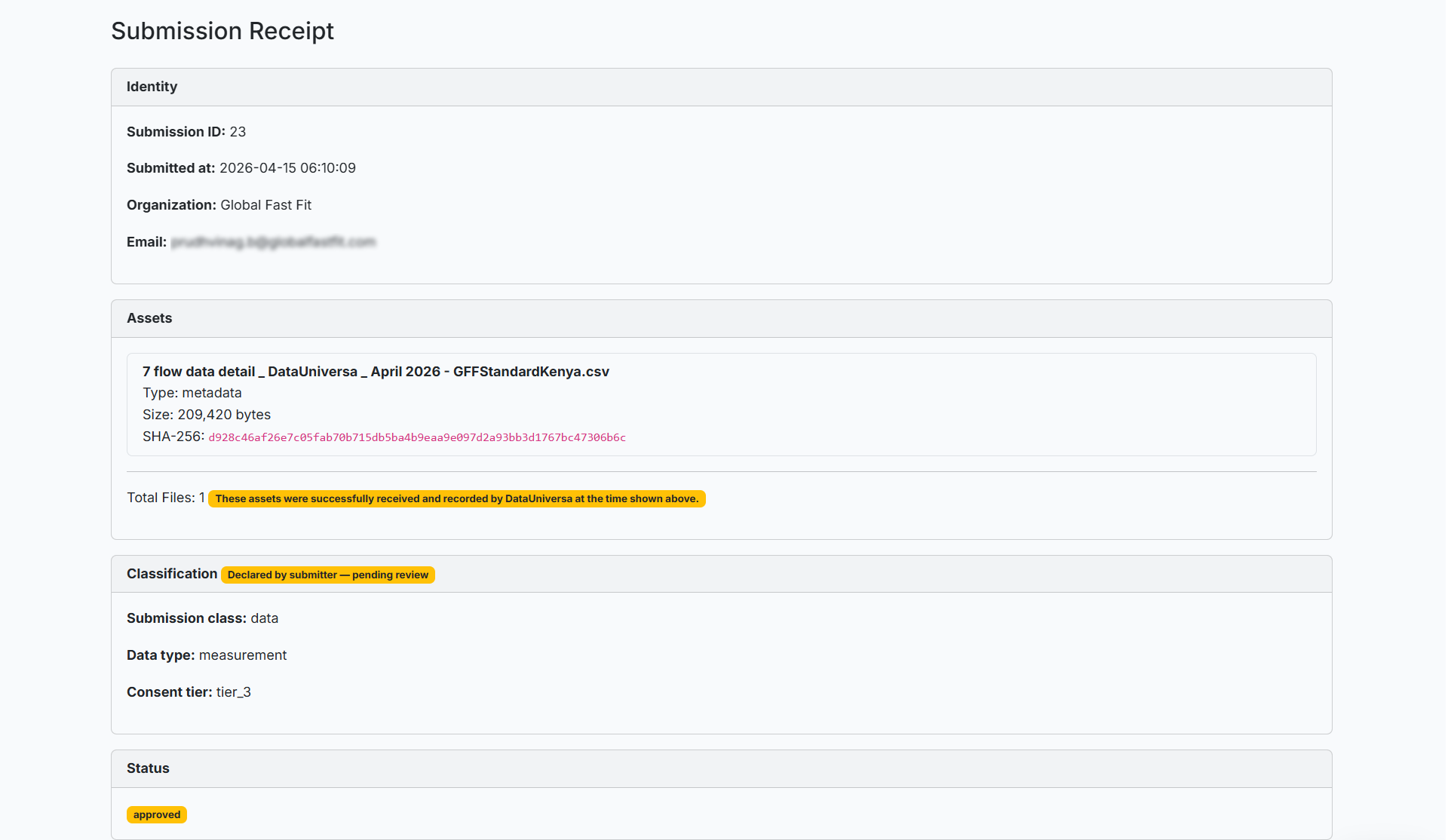The height and width of the screenshot is (840, 1448).
Task: Click the Consent tier: tier_3 line
Action: (x=189, y=692)
